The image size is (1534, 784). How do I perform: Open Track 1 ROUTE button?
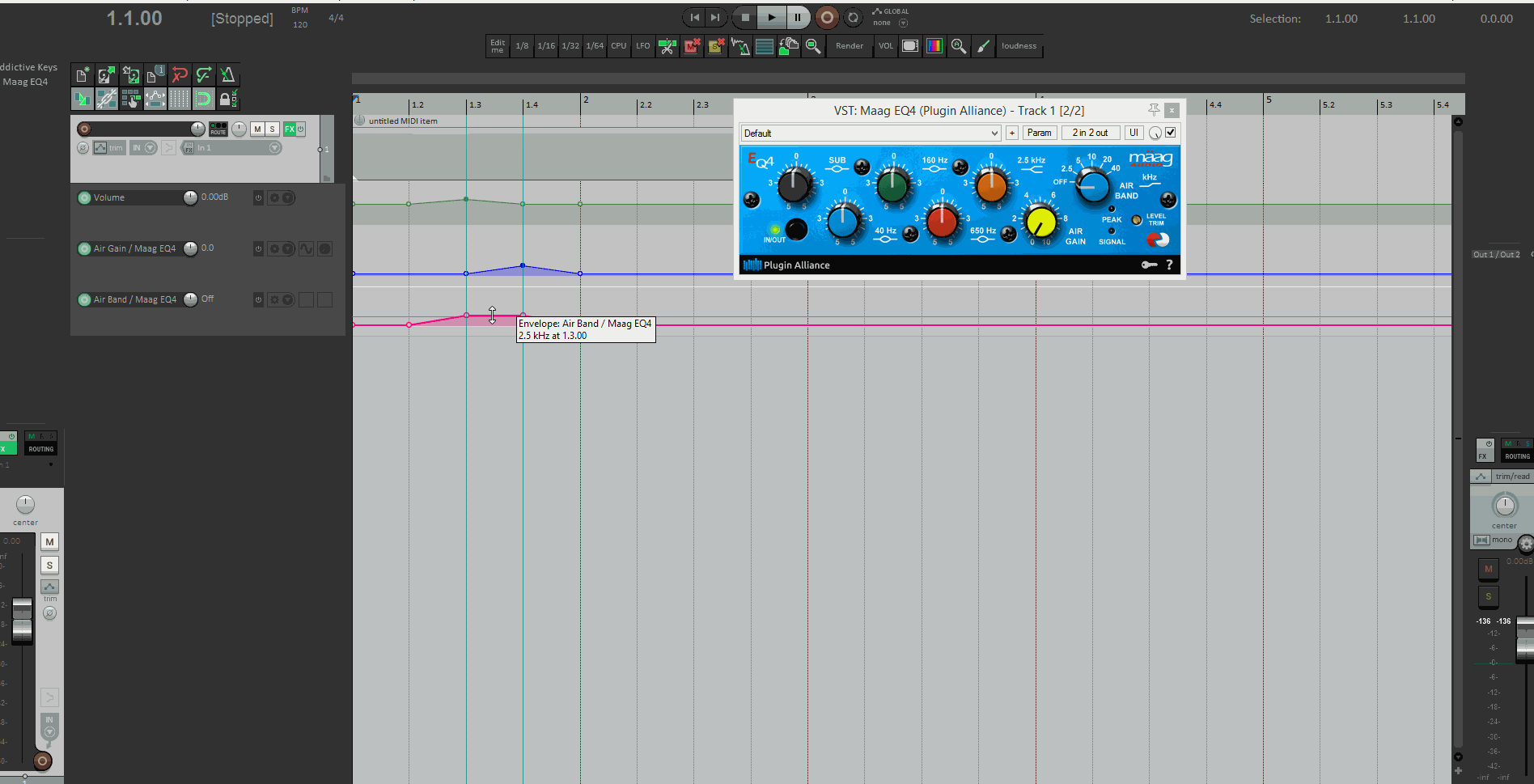[x=218, y=129]
